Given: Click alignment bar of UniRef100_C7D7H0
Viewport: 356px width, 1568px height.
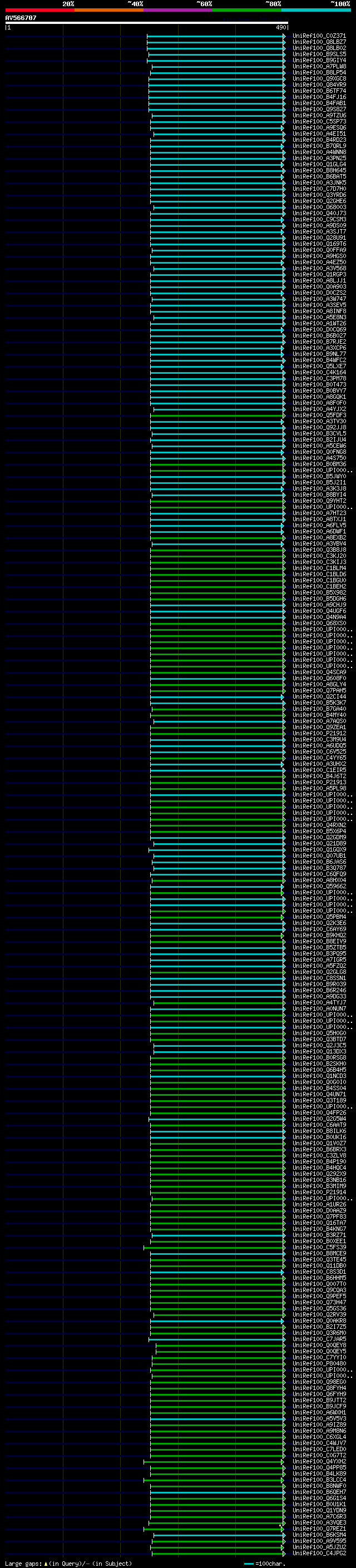Looking at the screenshot, I should pyautogui.click(x=217, y=189).
